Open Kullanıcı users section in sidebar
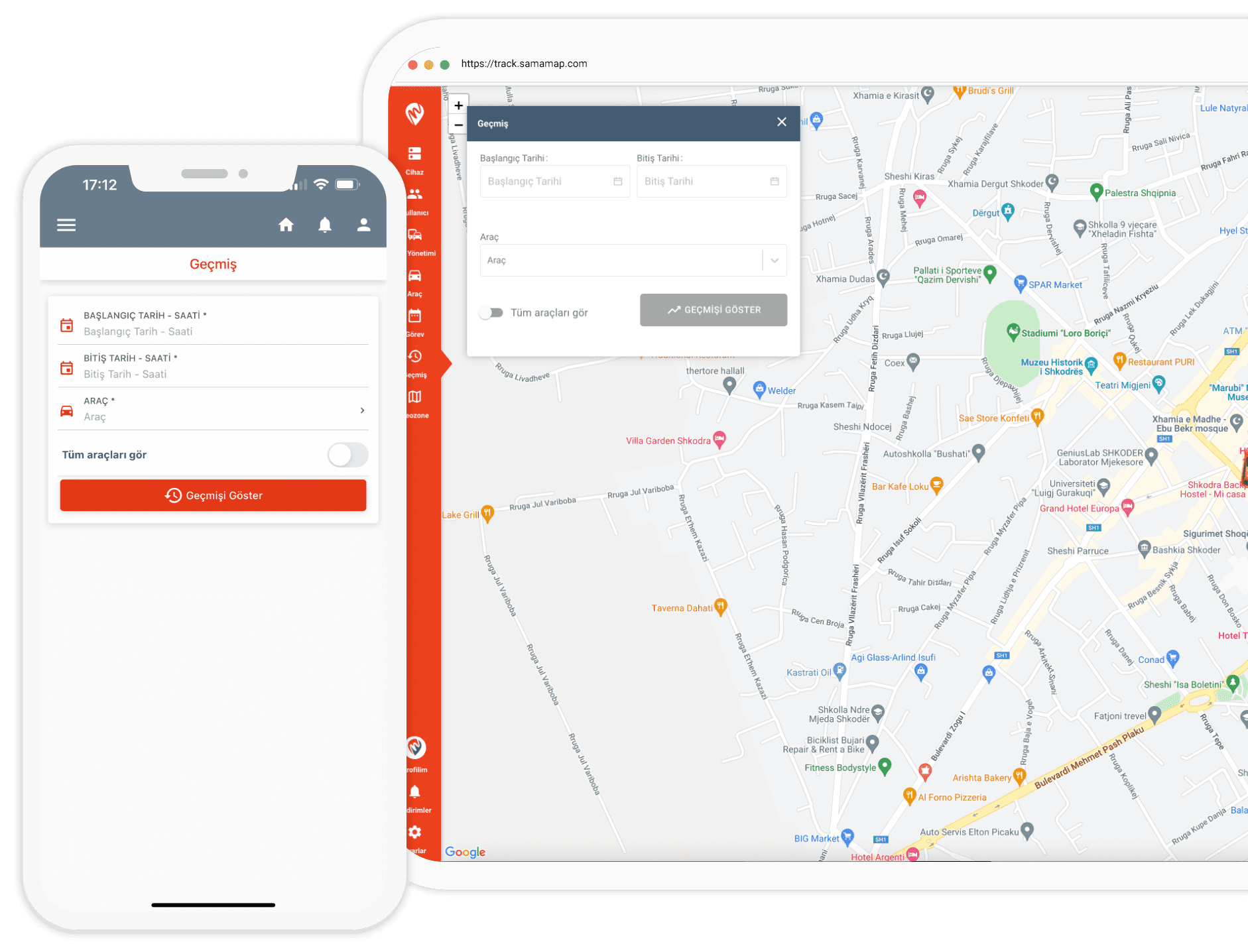Image resolution: width=1248 pixels, height=952 pixels. click(416, 200)
